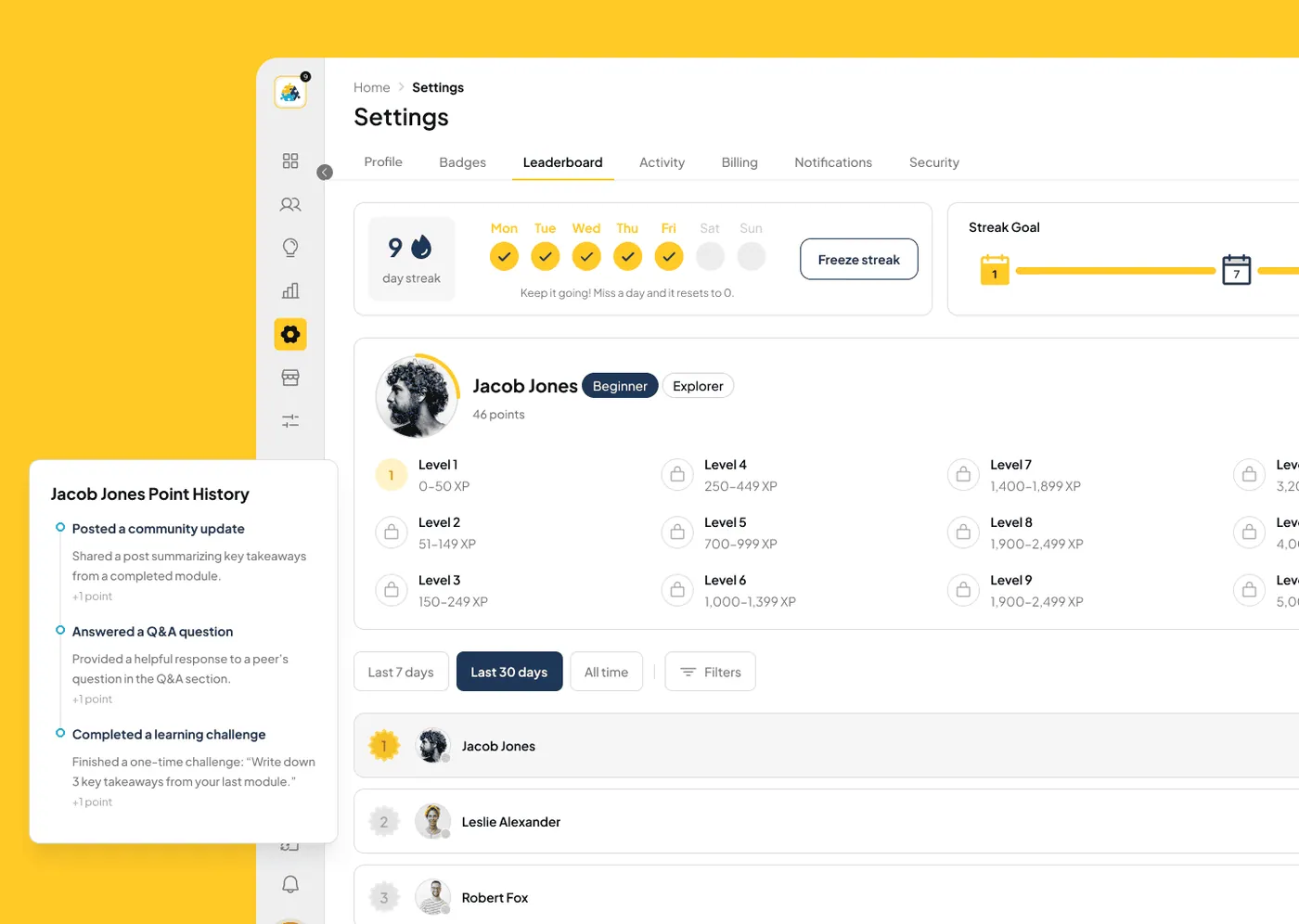Click the Freeze streak button

click(x=859, y=259)
